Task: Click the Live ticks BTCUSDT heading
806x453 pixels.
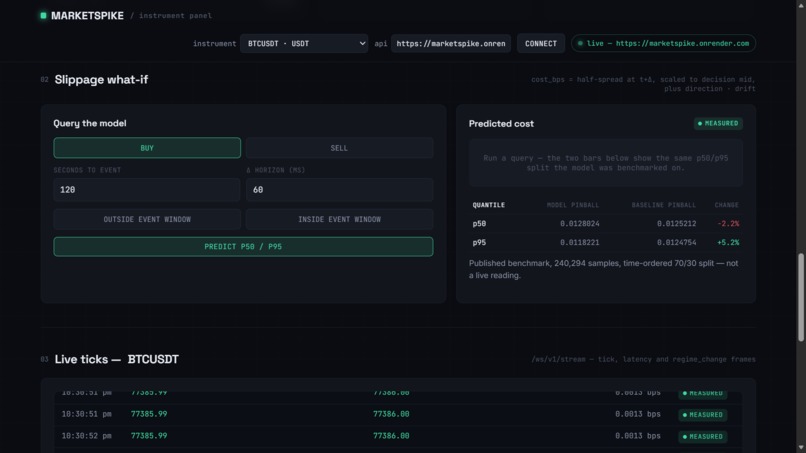Action: (x=117, y=359)
